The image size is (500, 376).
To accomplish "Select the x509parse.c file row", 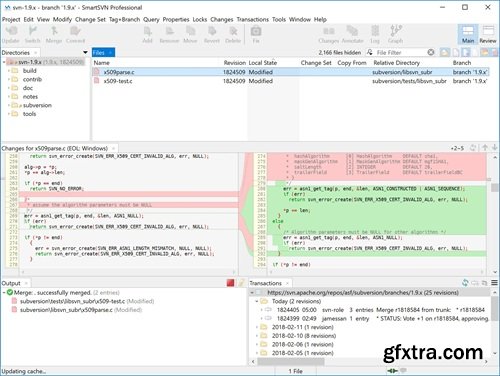I will coord(290,72).
